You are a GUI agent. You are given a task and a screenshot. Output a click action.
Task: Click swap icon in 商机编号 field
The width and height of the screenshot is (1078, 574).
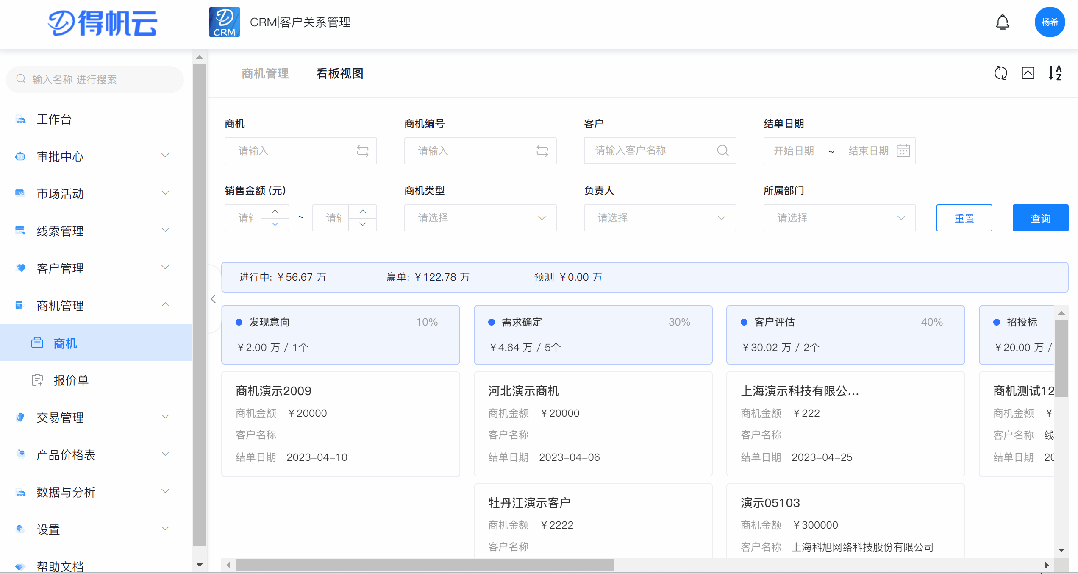tap(542, 151)
